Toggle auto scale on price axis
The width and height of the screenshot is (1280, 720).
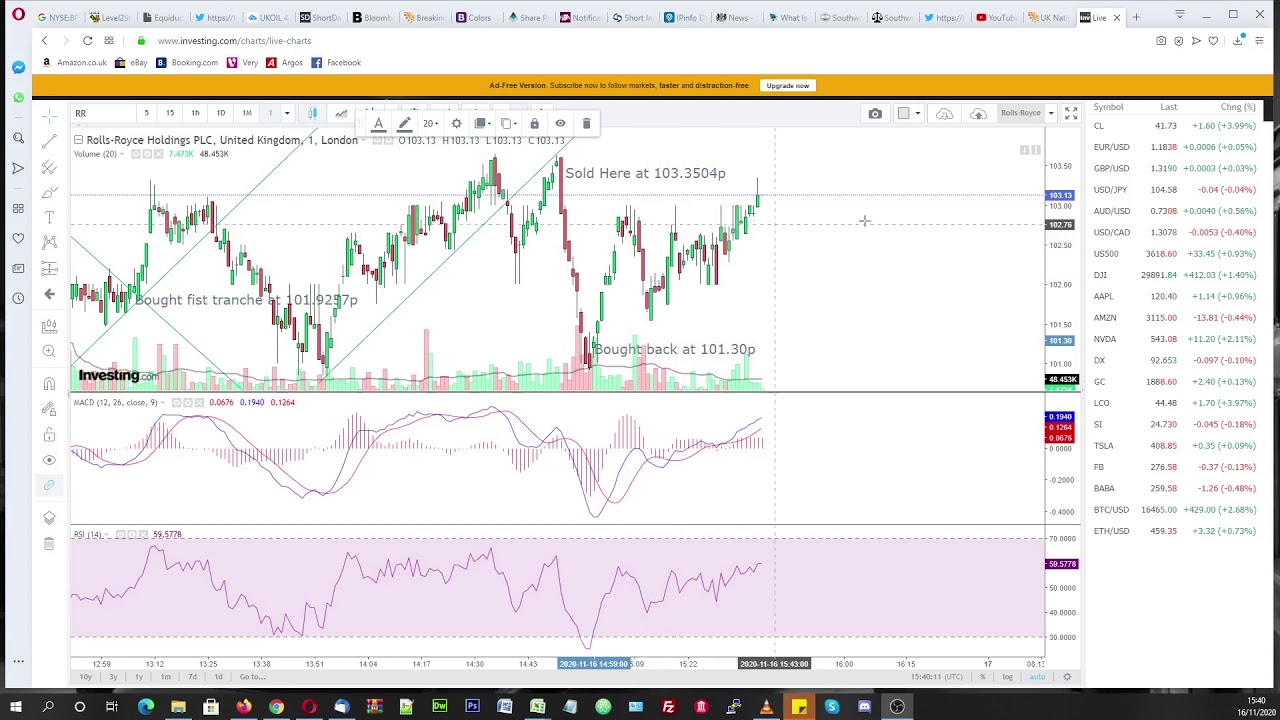pos(1037,677)
